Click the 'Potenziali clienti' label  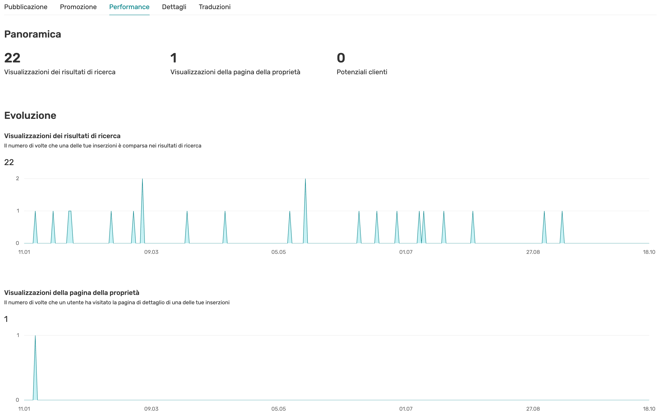[x=362, y=72]
